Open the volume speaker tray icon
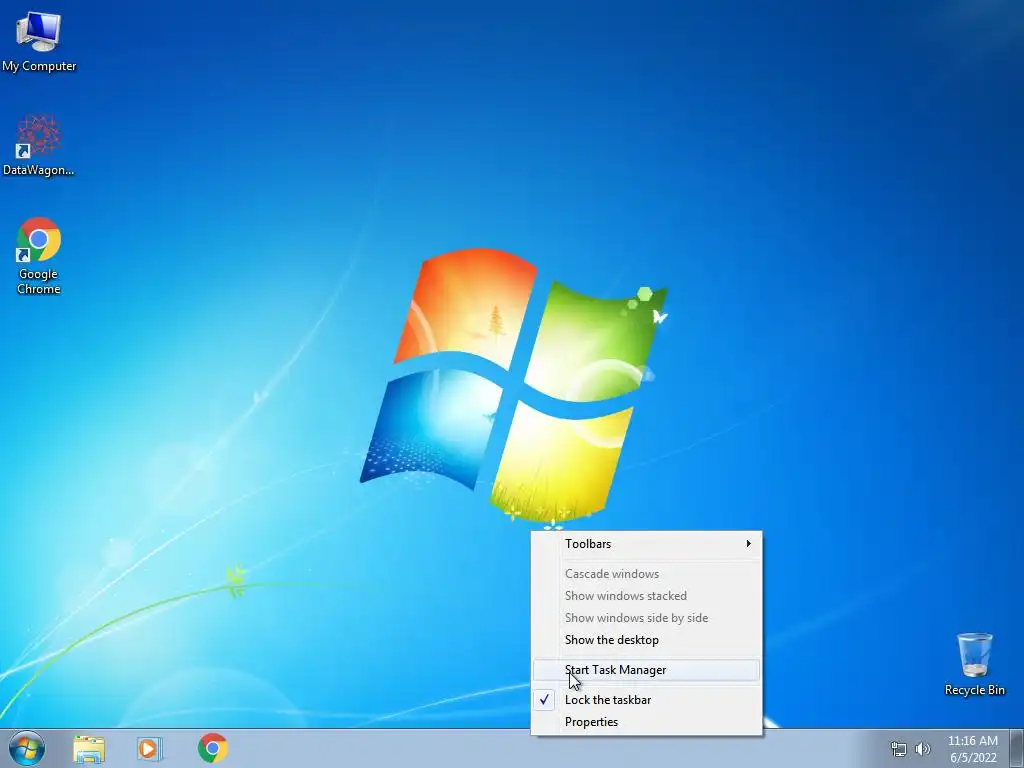Image resolution: width=1024 pixels, height=768 pixels. (x=922, y=749)
